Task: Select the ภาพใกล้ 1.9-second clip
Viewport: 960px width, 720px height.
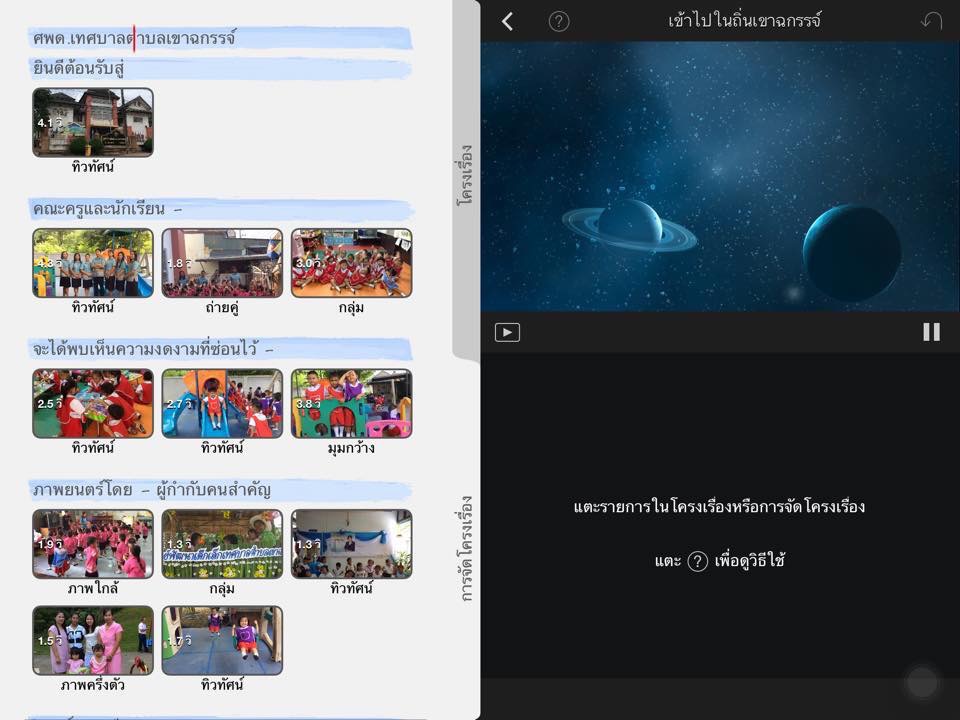Action: coord(93,544)
